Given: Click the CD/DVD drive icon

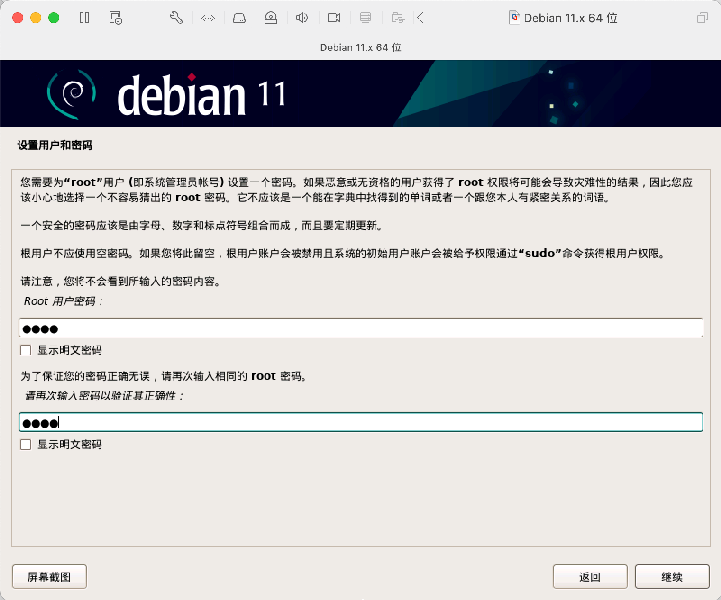Looking at the screenshot, I should pos(271,18).
